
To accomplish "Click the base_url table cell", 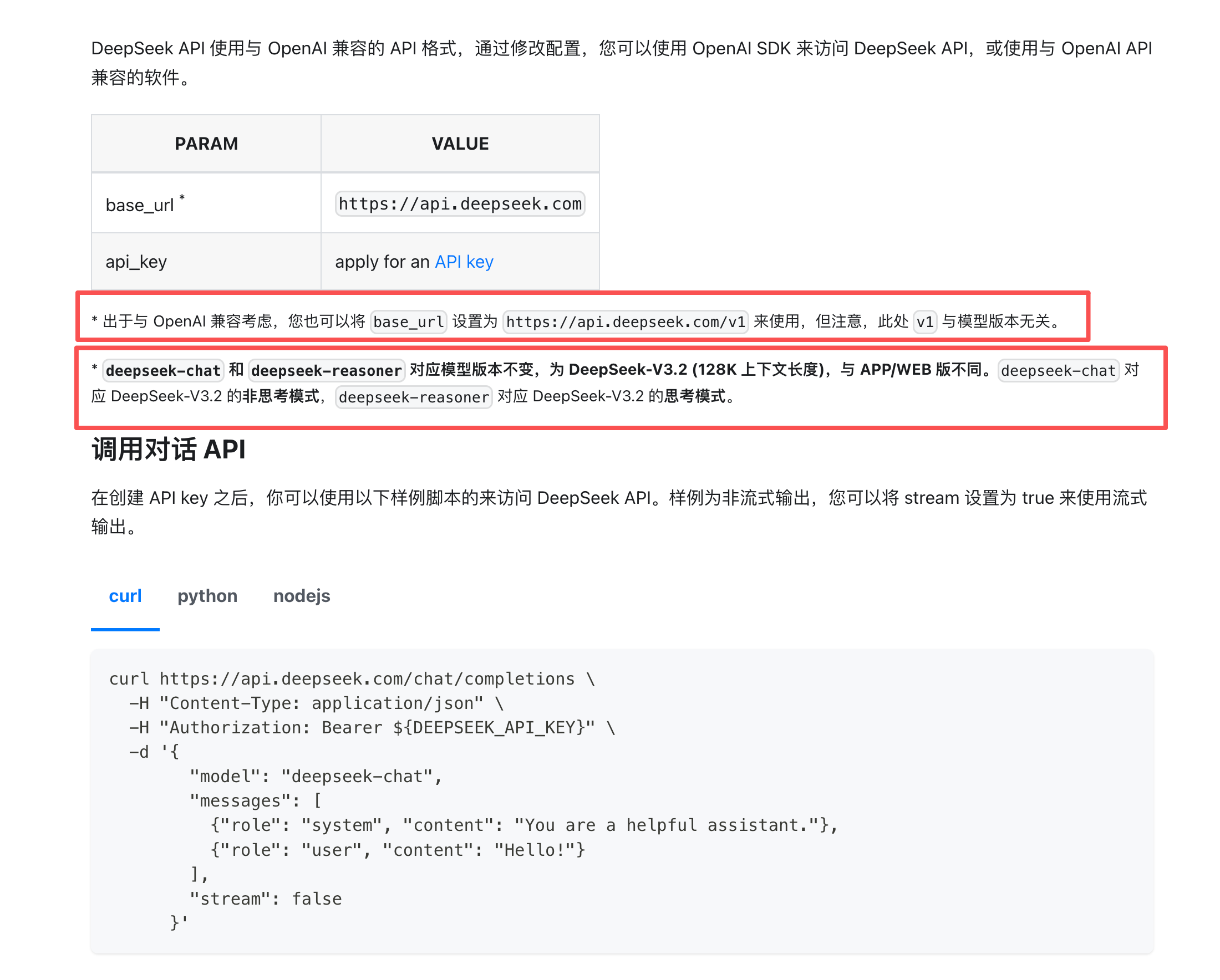I will coord(206,204).
